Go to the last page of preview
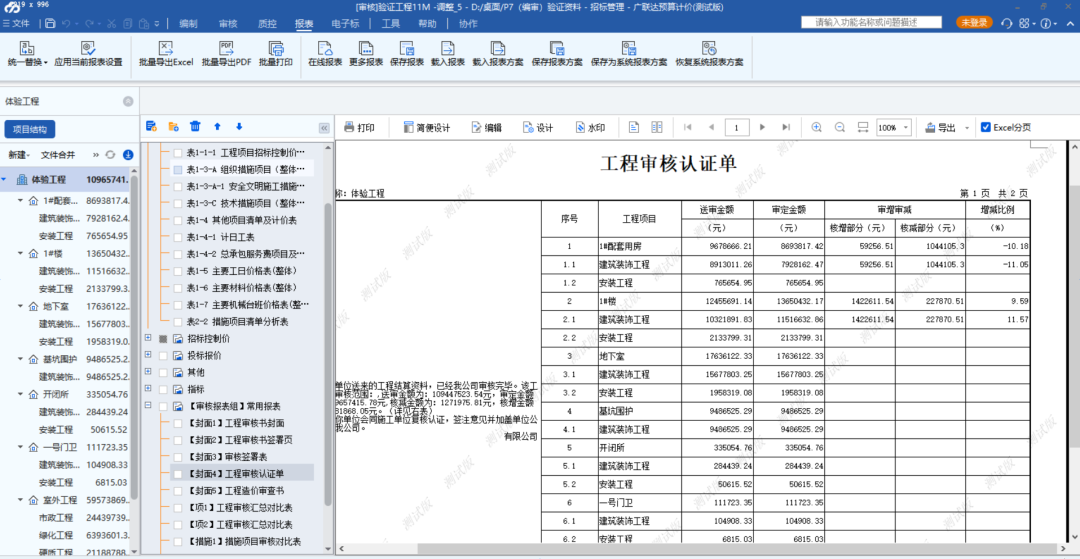Image resolution: width=1080 pixels, height=559 pixels. coord(786,127)
